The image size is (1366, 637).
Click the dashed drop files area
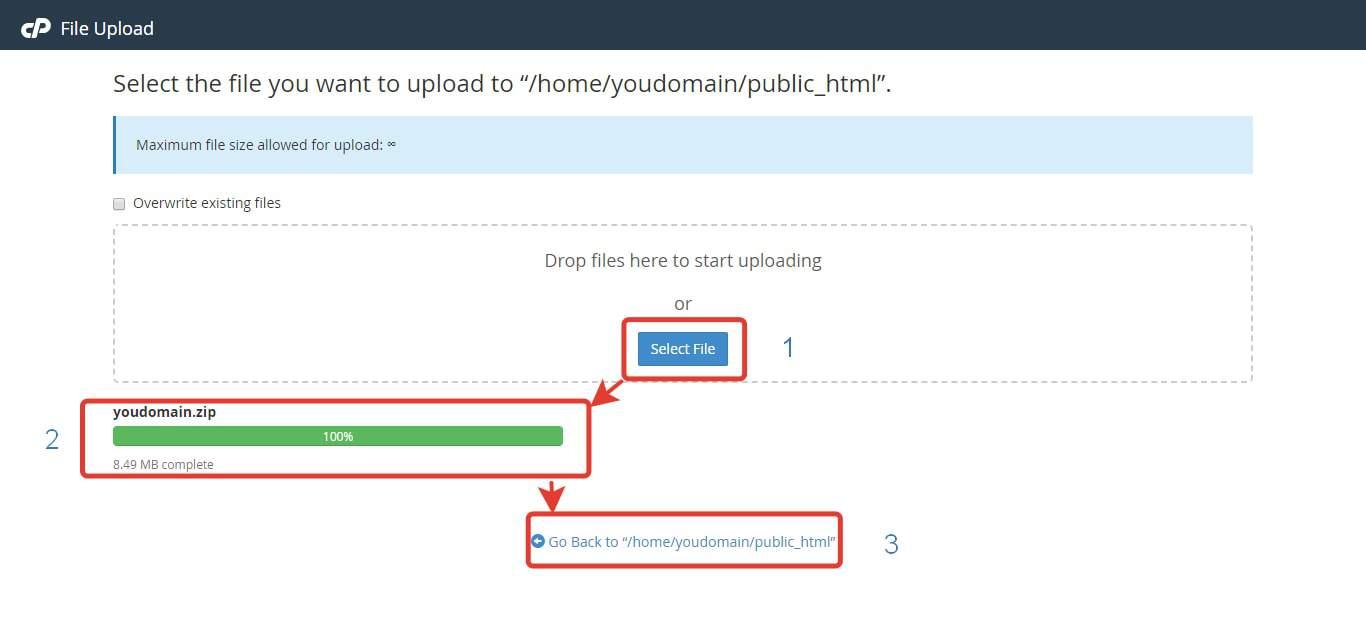click(683, 303)
